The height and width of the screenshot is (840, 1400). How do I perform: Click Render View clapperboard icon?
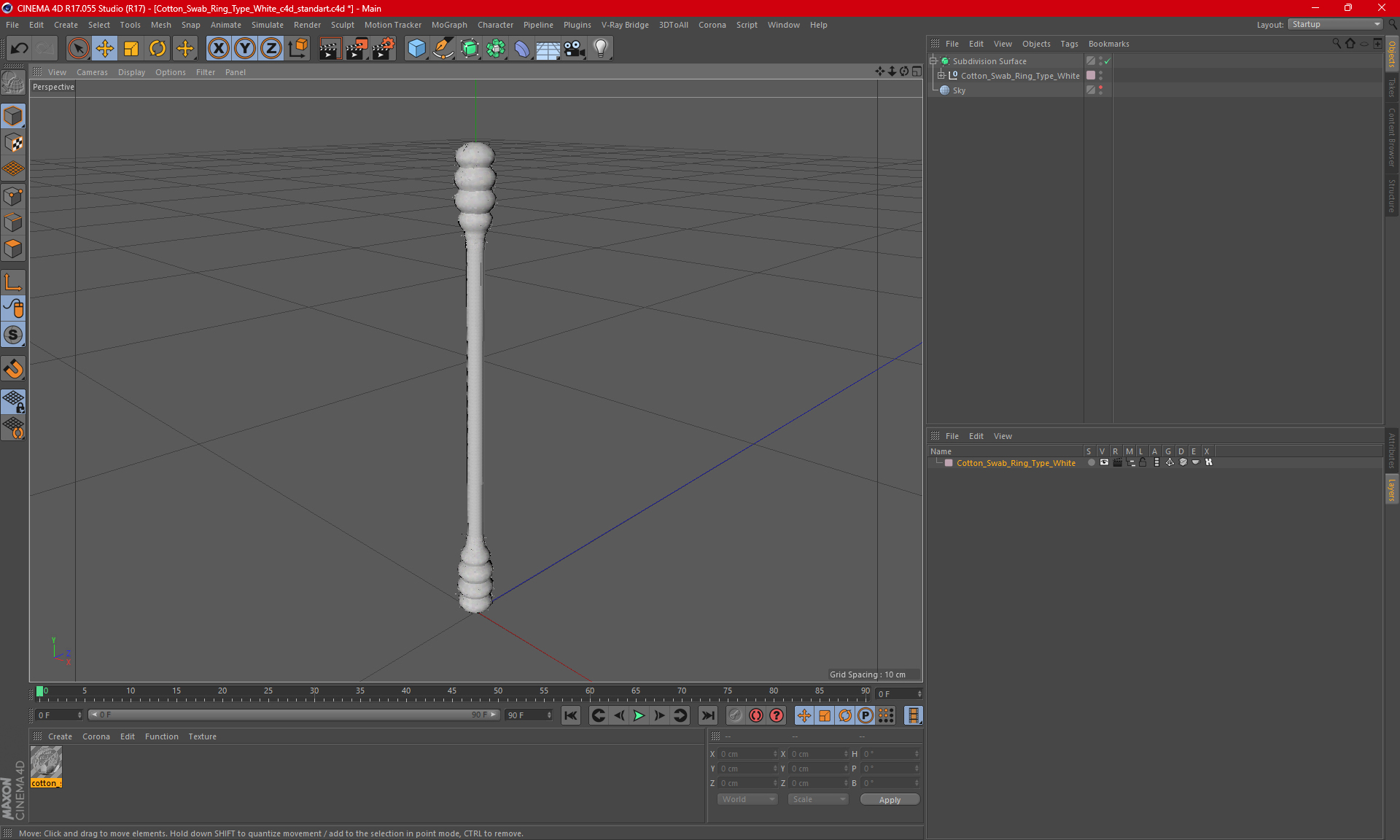tap(330, 49)
